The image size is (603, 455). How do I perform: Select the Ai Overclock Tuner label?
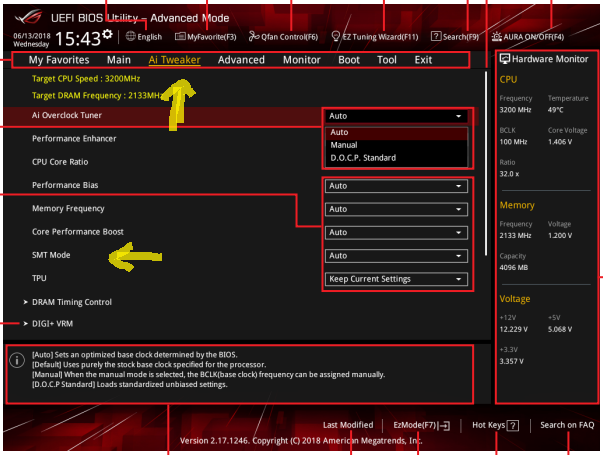(67, 115)
